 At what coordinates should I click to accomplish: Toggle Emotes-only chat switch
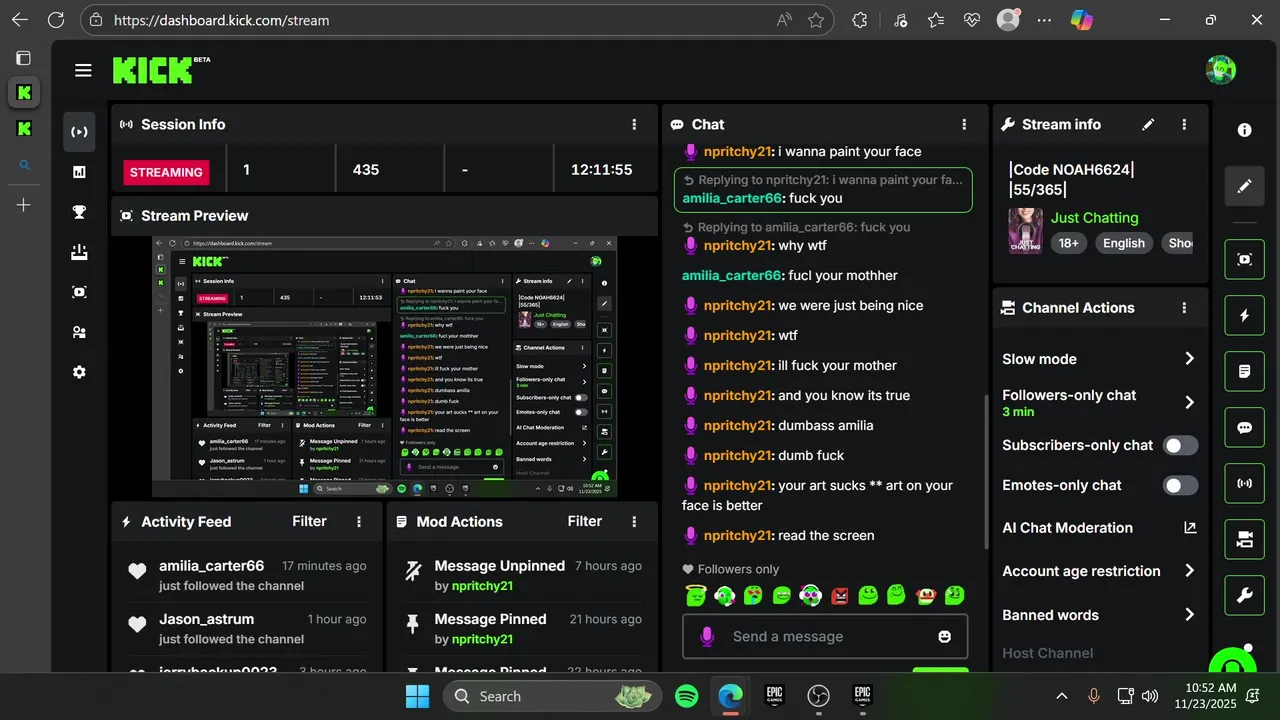click(1180, 485)
